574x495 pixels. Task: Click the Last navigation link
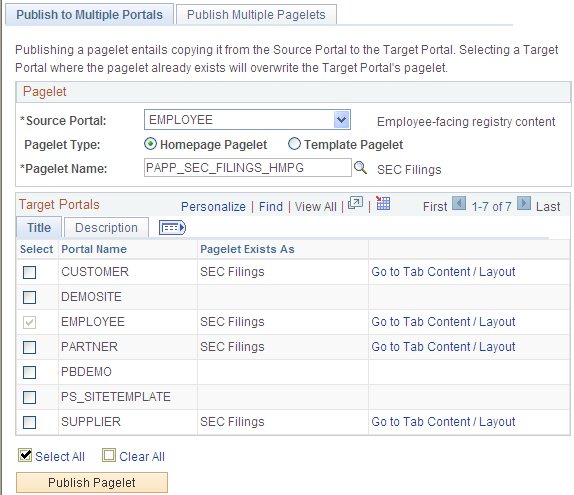pyautogui.click(x=548, y=206)
